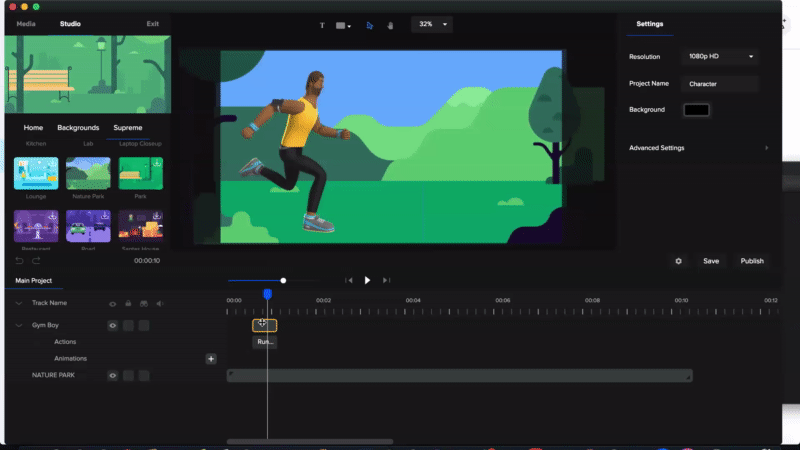Click the Publish button

click(x=751, y=261)
